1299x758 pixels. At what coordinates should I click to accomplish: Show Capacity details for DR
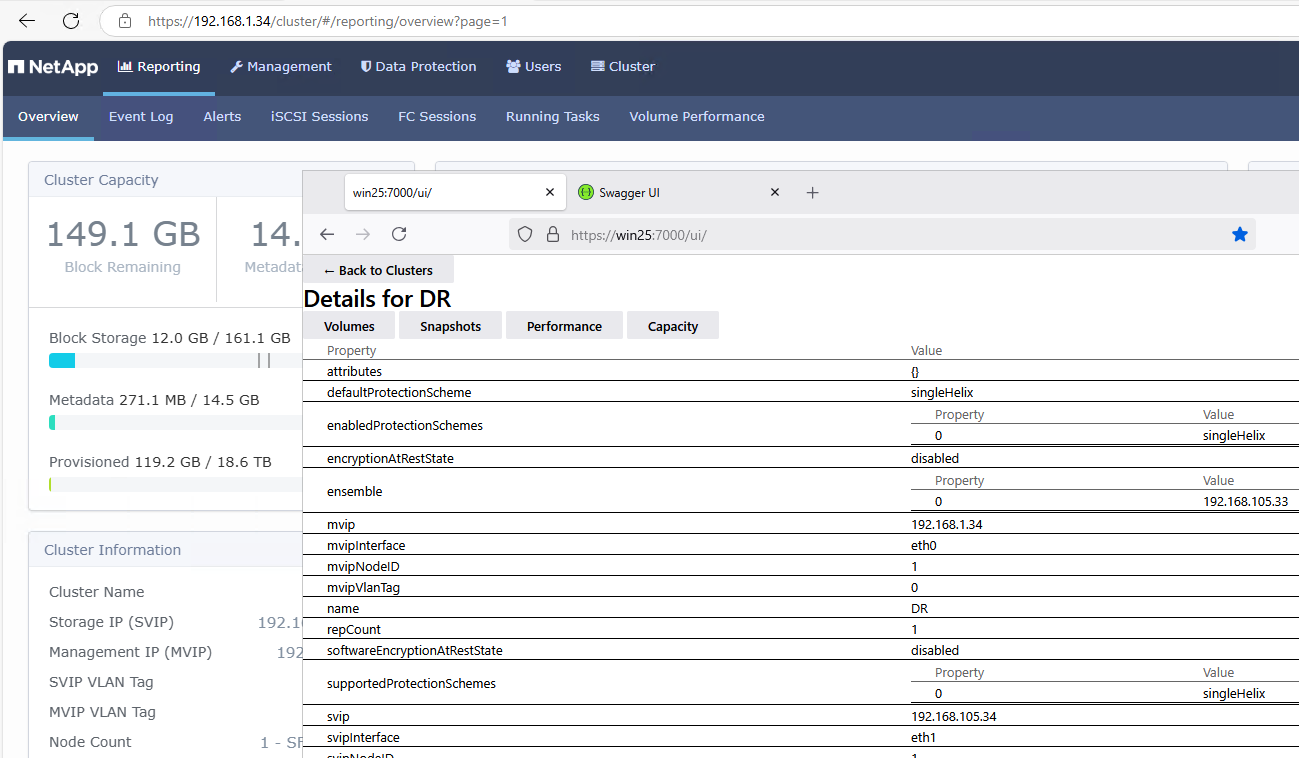pyautogui.click(x=673, y=326)
